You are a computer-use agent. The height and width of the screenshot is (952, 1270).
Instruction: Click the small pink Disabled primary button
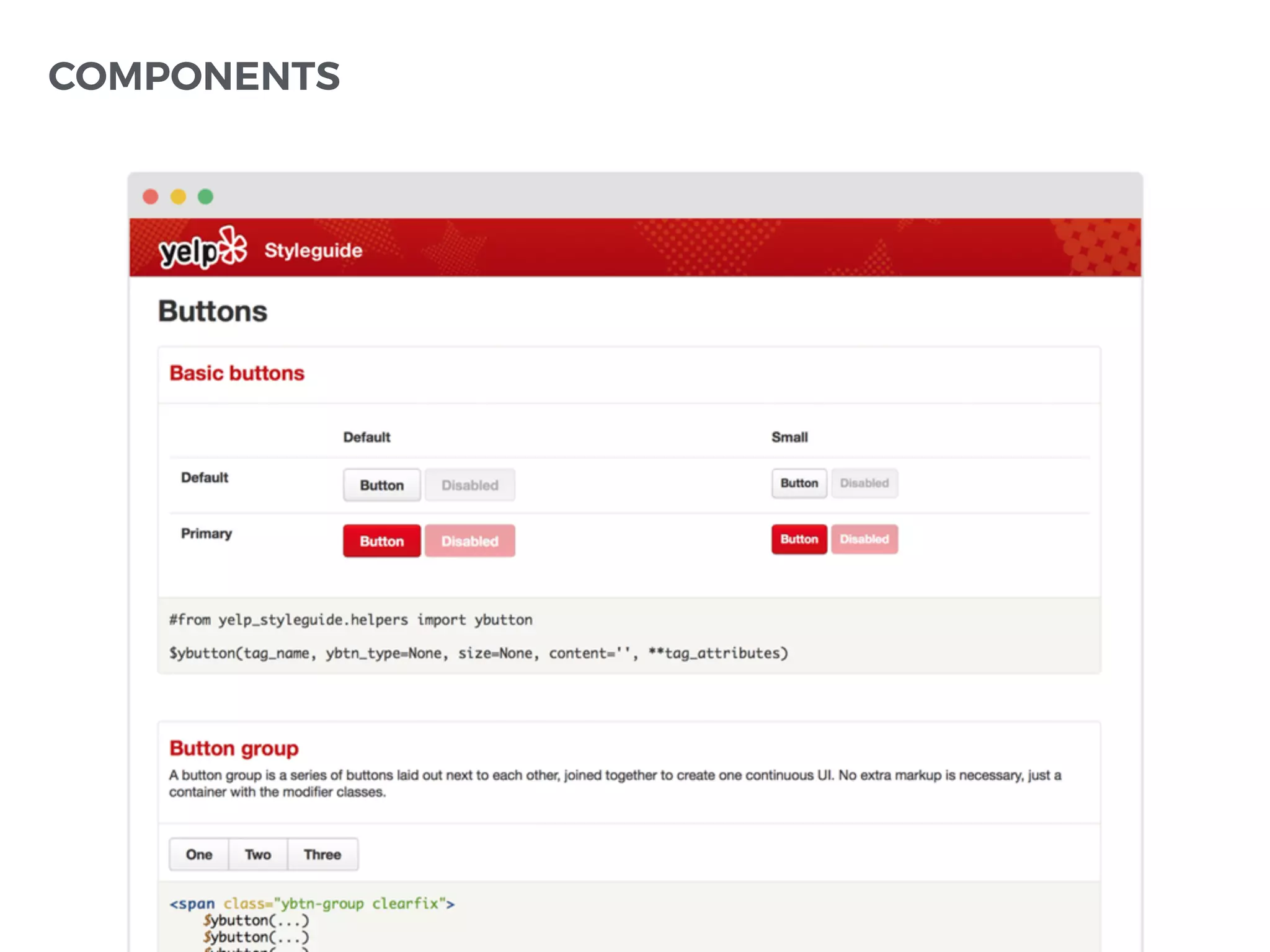click(864, 539)
